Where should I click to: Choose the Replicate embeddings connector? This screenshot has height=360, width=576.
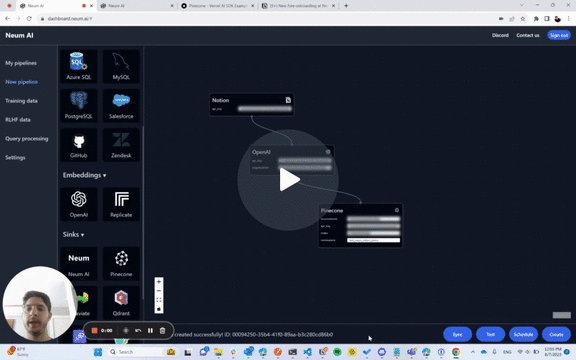point(121,204)
